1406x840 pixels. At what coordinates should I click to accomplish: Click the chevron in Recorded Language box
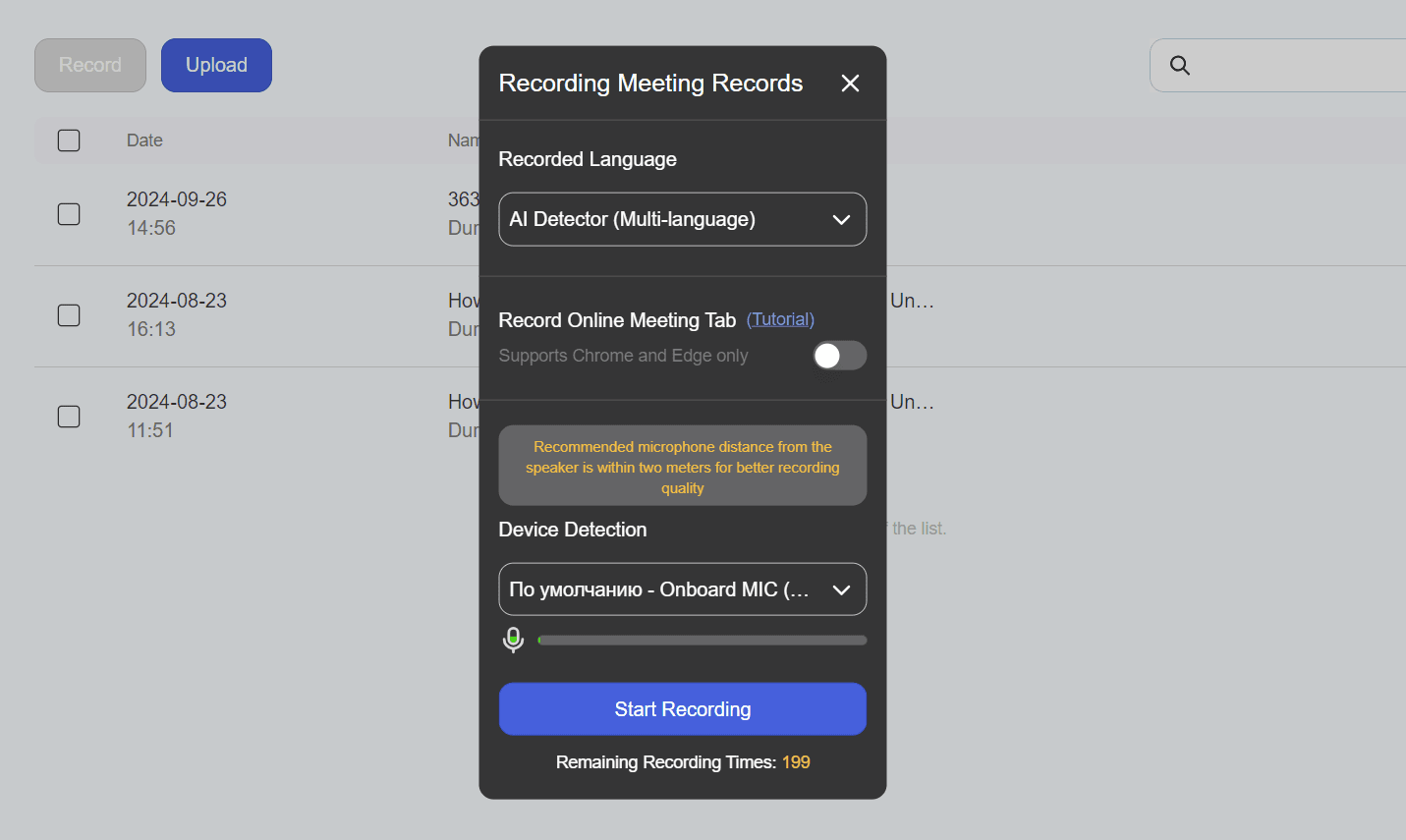[x=841, y=220]
